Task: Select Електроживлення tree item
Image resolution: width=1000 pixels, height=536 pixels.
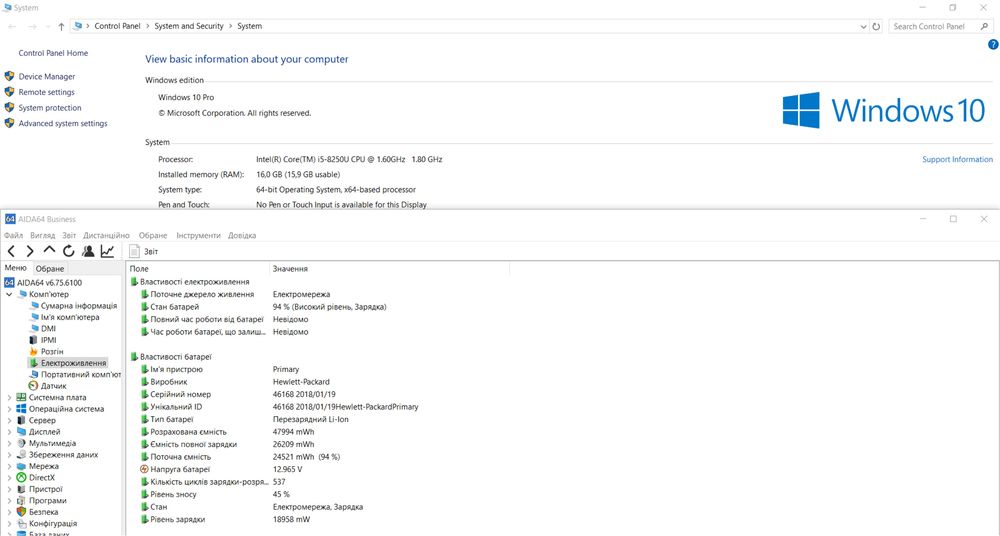Action: (73, 363)
